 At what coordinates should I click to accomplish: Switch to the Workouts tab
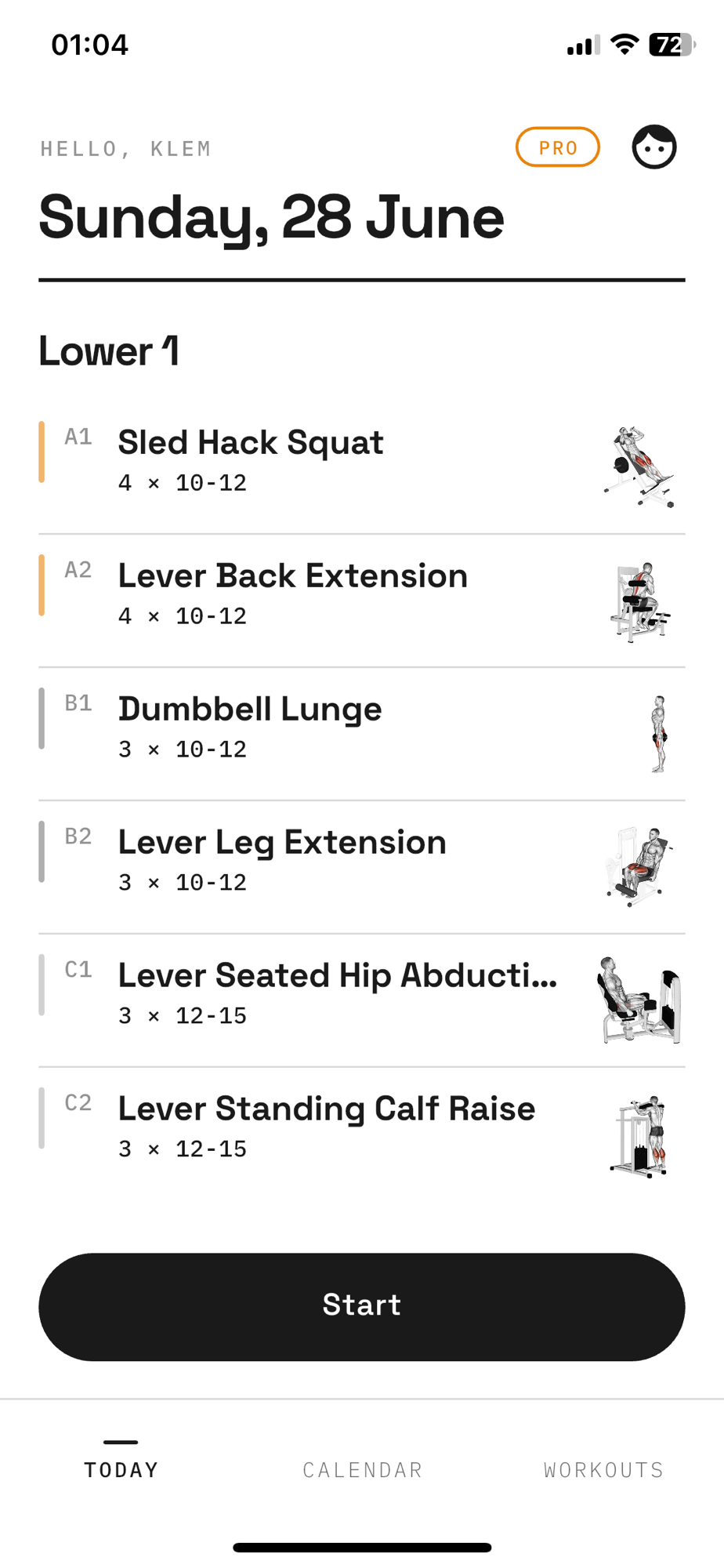click(x=603, y=1469)
